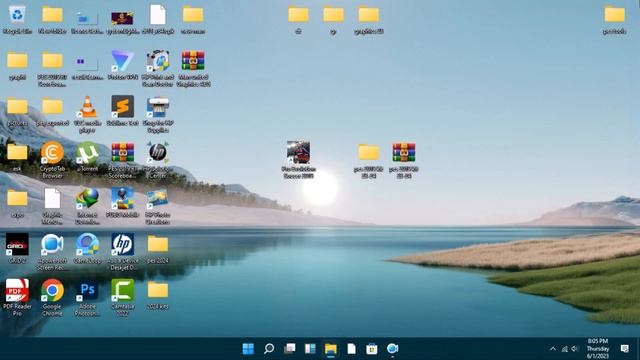Viewport: 640px width, 360px height.
Task: Open folder beside Pro Evolution Soccer shortcut
Action: pos(369,152)
